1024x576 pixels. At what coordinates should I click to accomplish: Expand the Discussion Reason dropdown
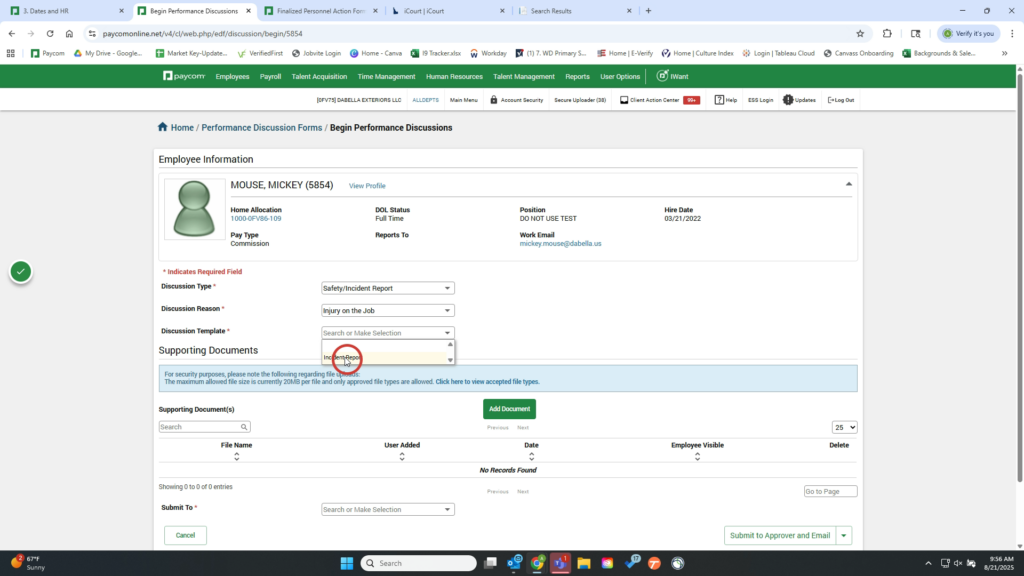(x=387, y=311)
